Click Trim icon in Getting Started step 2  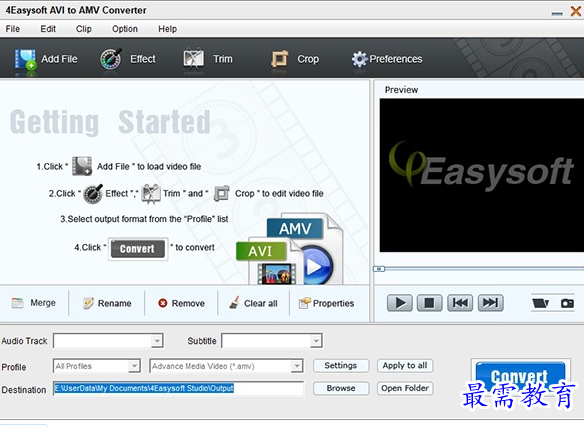[151, 194]
